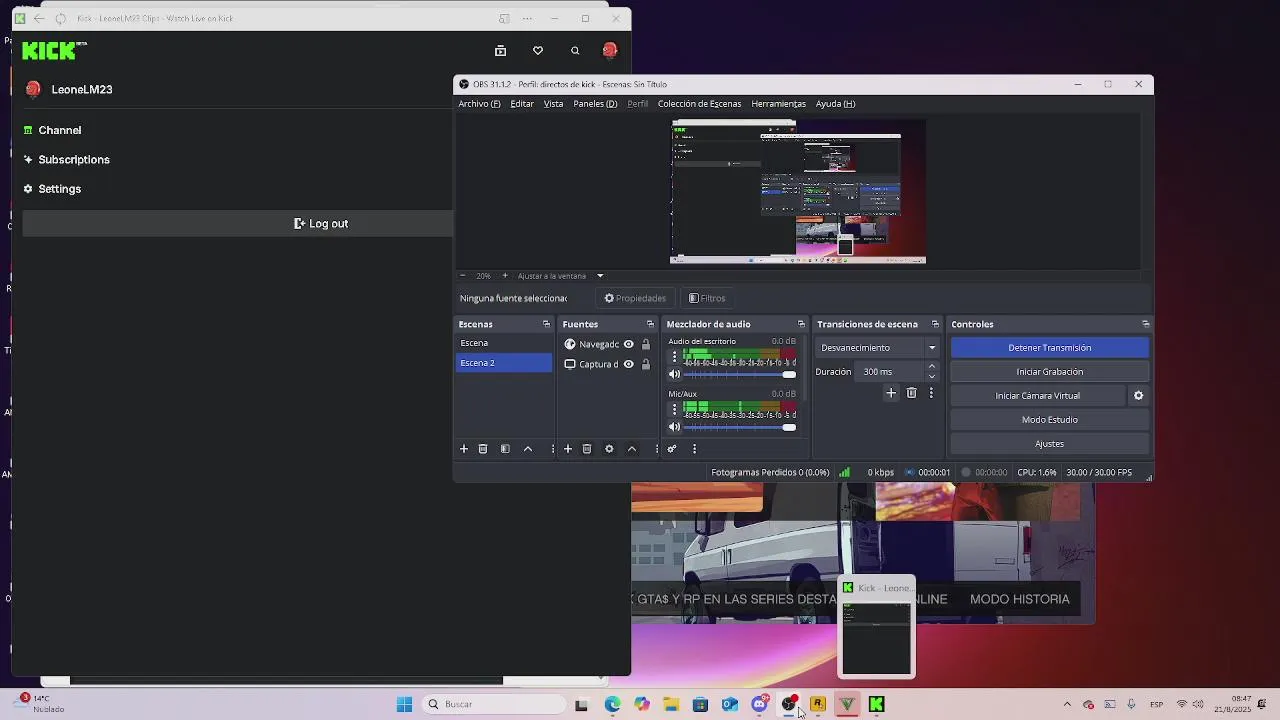Adjust the Audio del escritorio volume slider

click(740, 375)
